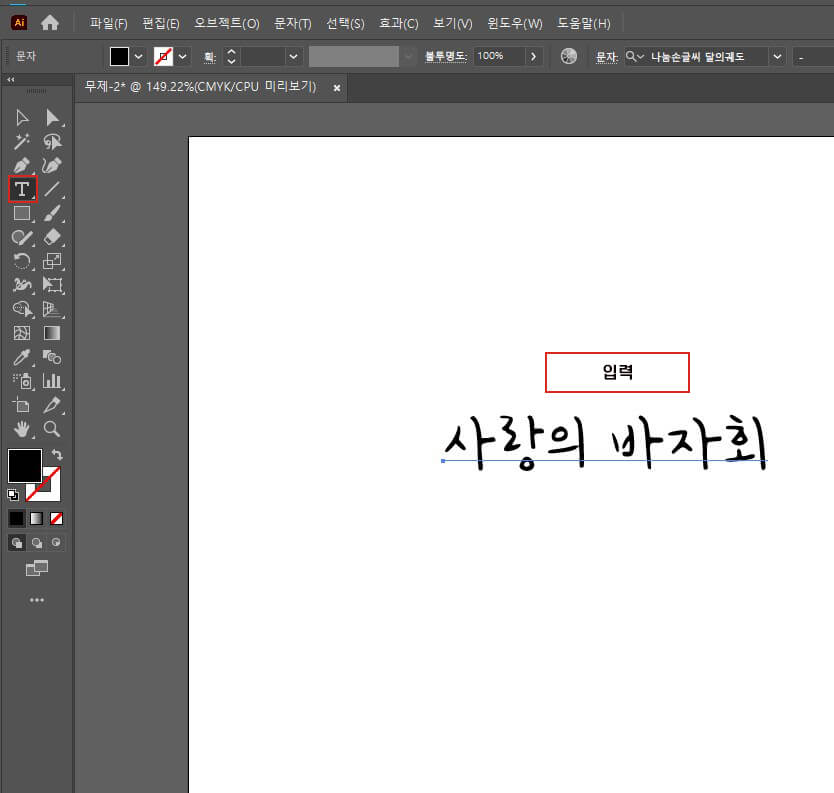834x793 pixels.
Task: Open Recolor Artwork wheel icon
Action: pos(569,56)
